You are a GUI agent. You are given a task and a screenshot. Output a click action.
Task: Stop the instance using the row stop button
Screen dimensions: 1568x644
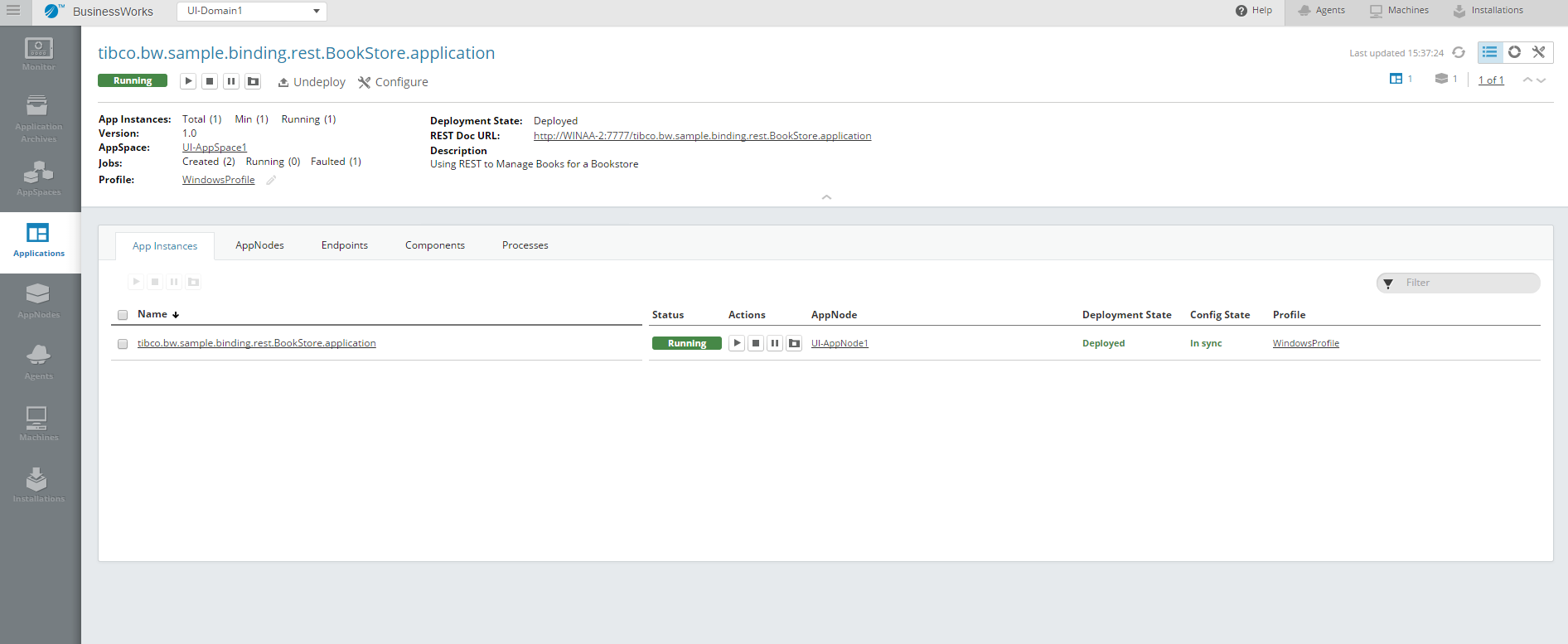[x=756, y=343]
